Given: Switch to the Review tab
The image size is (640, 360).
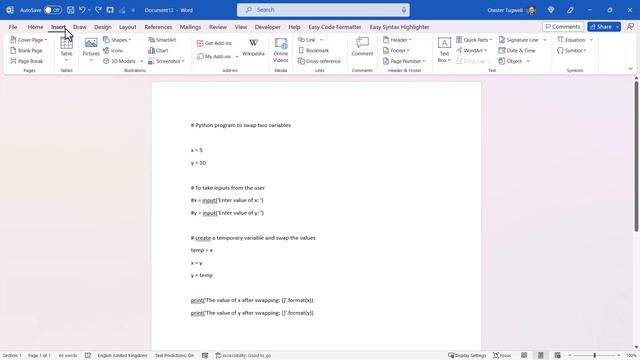Looking at the screenshot, I should click(218, 27).
